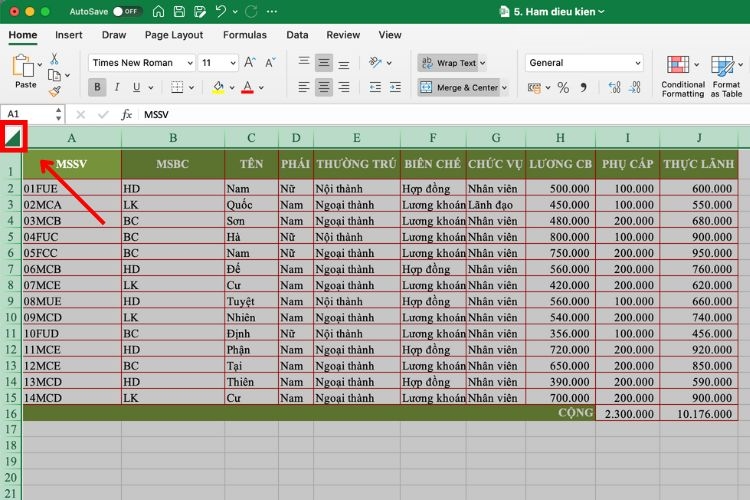Click Merge & Center button
The height and width of the screenshot is (500, 750).
tap(459, 88)
